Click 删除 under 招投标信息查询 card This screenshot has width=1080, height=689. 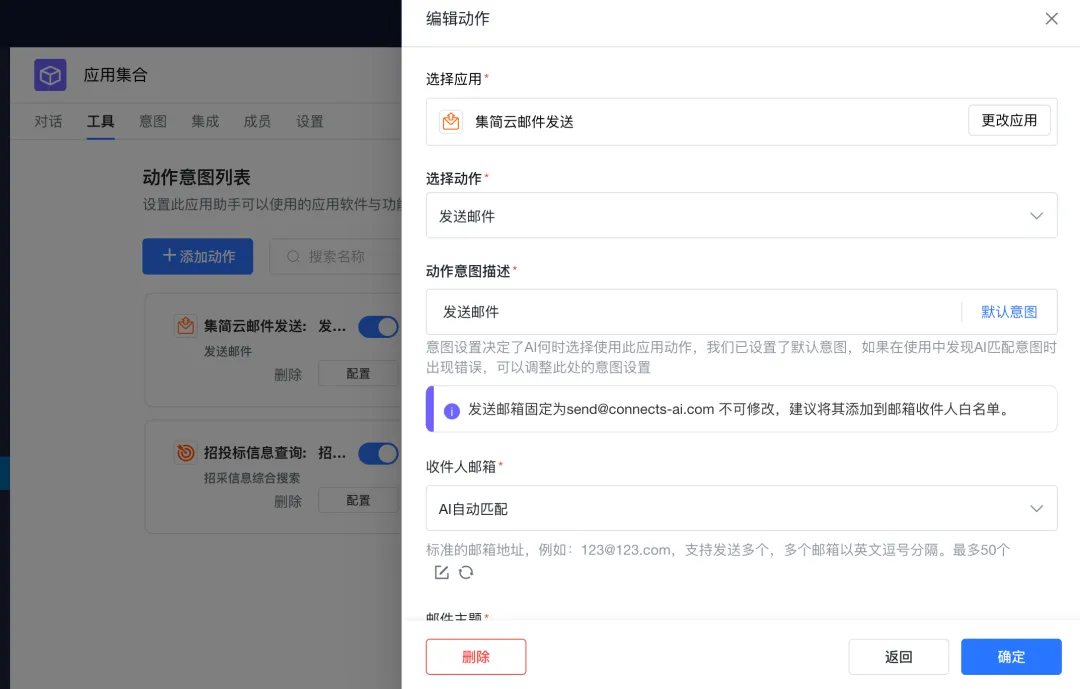click(x=288, y=502)
